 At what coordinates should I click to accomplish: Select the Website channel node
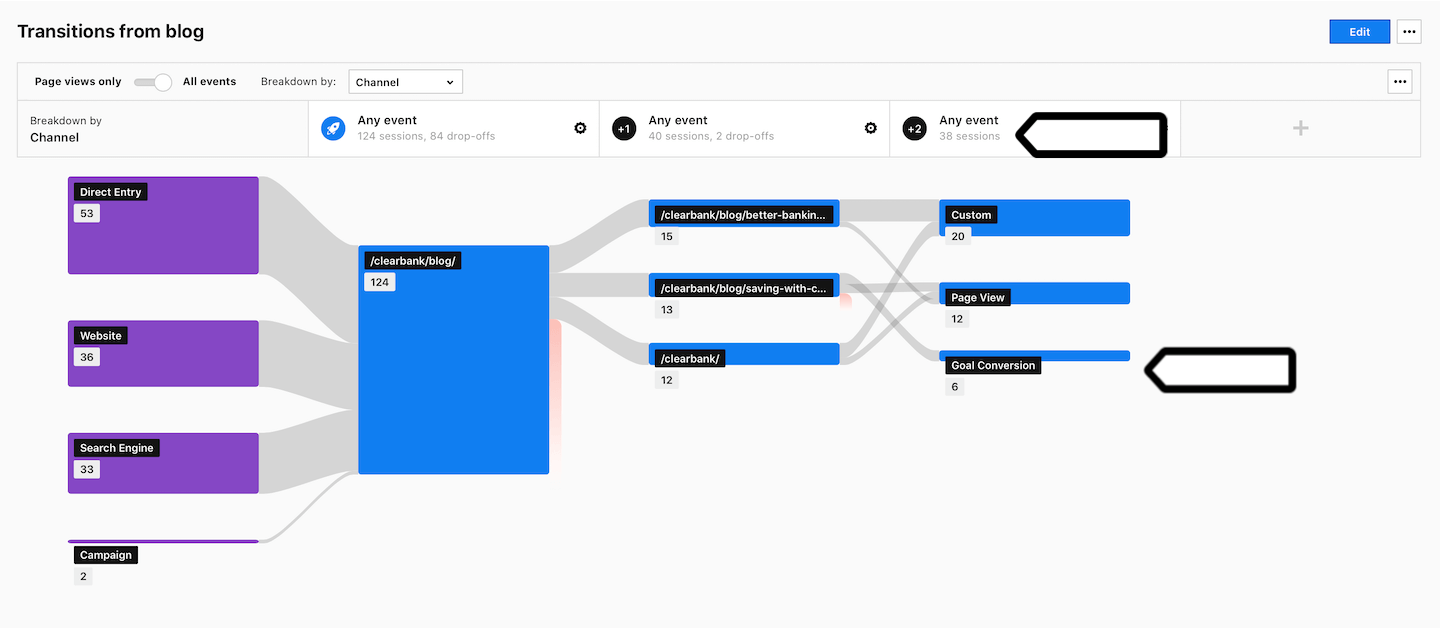(163, 353)
